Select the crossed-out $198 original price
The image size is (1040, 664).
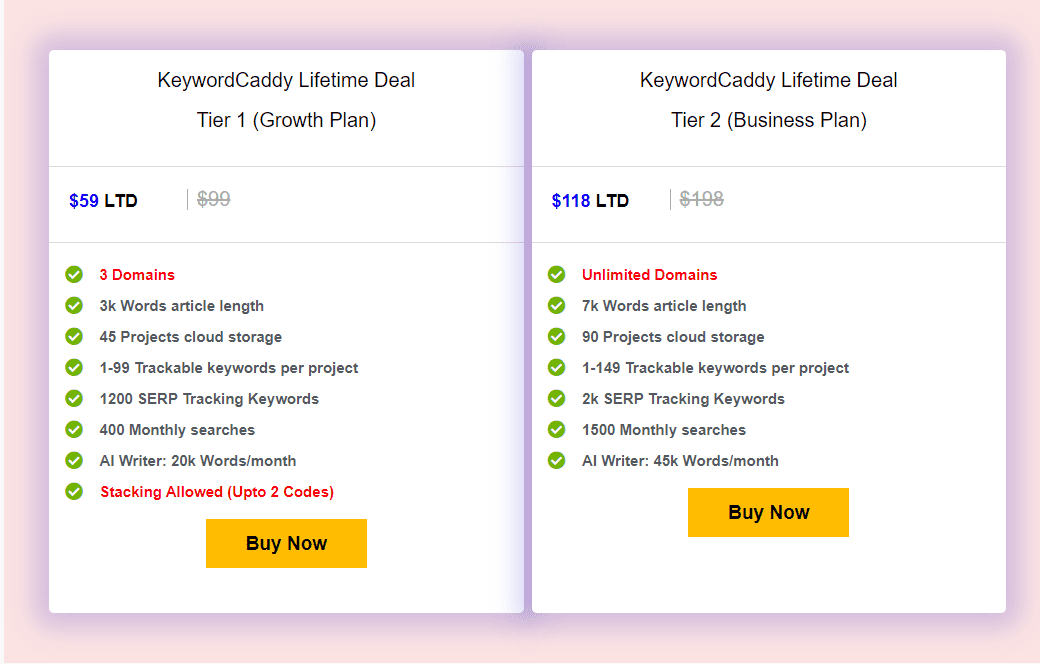701,199
